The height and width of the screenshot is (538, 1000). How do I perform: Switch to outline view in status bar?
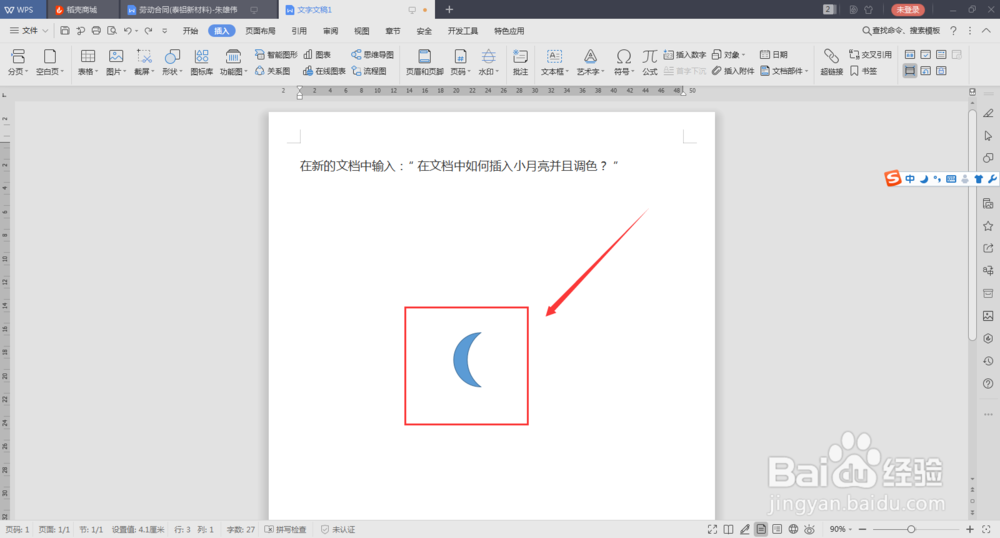click(777, 529)
